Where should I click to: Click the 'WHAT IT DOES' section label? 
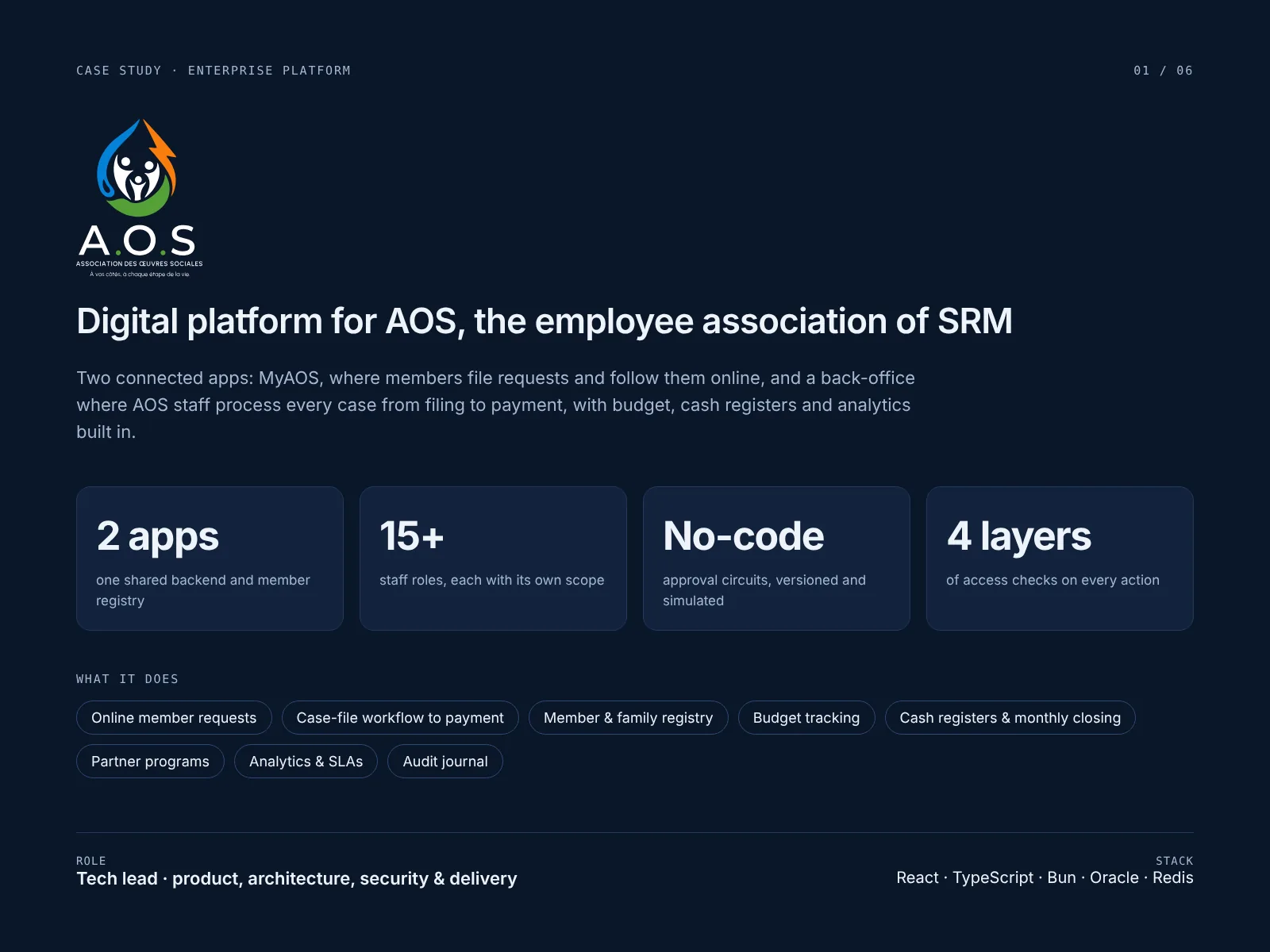[128, 679]
